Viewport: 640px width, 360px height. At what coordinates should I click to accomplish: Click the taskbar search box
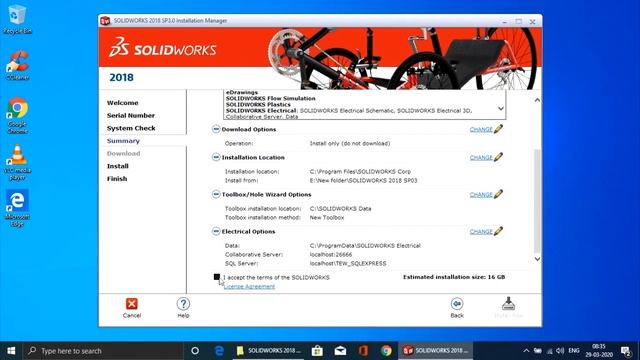coord(103,351)
